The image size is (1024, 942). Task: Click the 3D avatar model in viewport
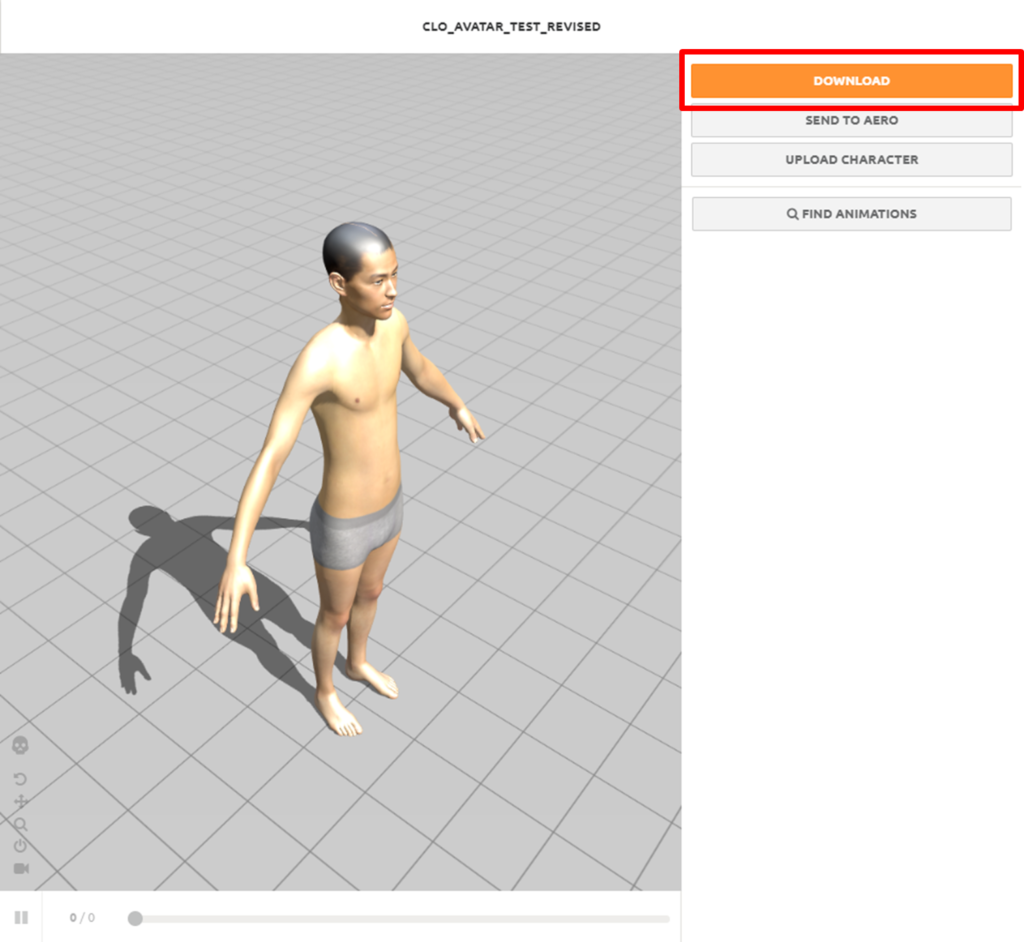tap(349, 480)
